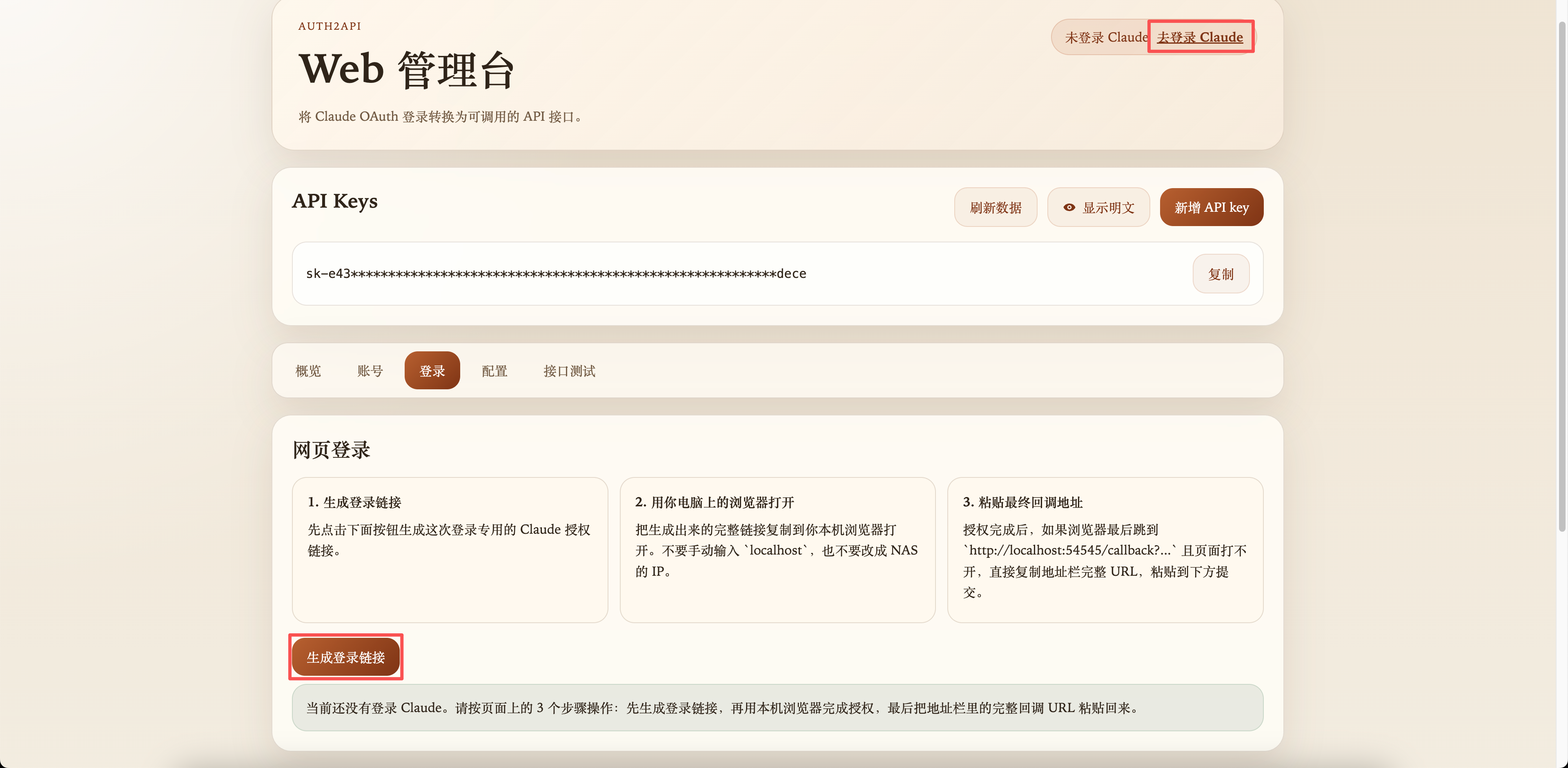This screenshot has height=768, width=1568.
Task: Click step card 3. 粘贴最终回调地址
Action: pyautogui.click(x=1105, y=550)
